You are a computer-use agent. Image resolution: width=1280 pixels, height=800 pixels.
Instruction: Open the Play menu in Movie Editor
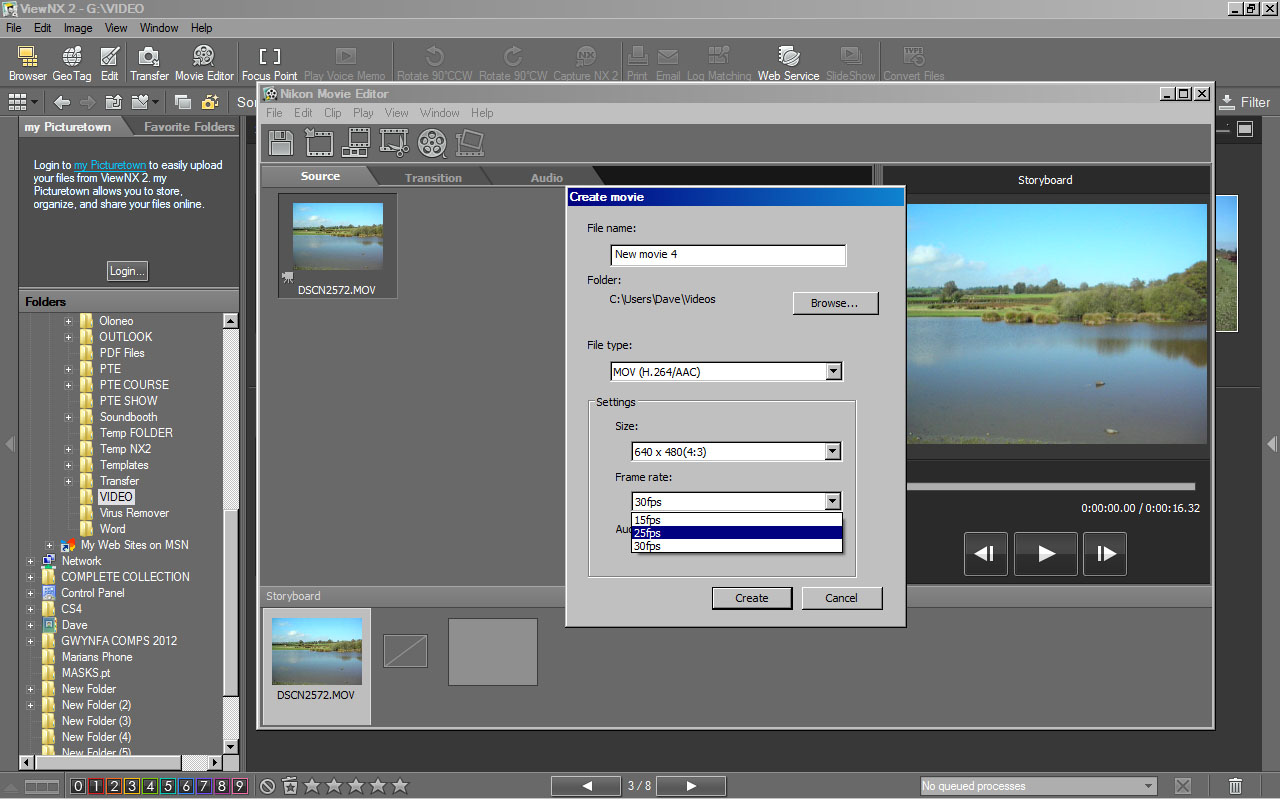pyautogui.click(x=363, y=113)
